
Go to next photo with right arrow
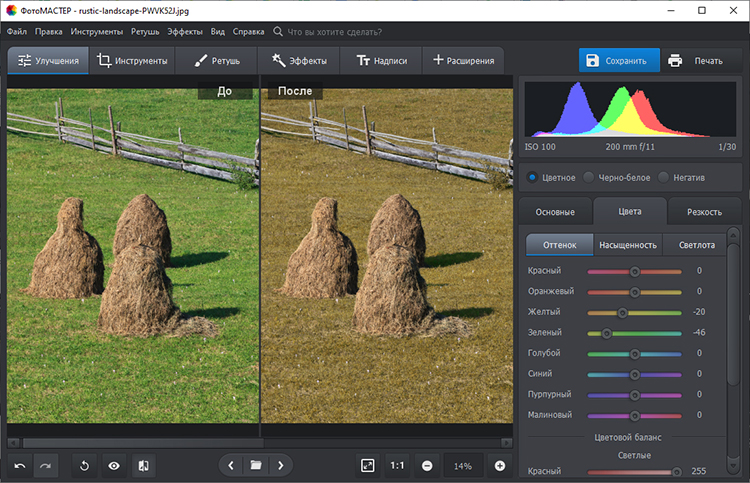tap(281, 465)
